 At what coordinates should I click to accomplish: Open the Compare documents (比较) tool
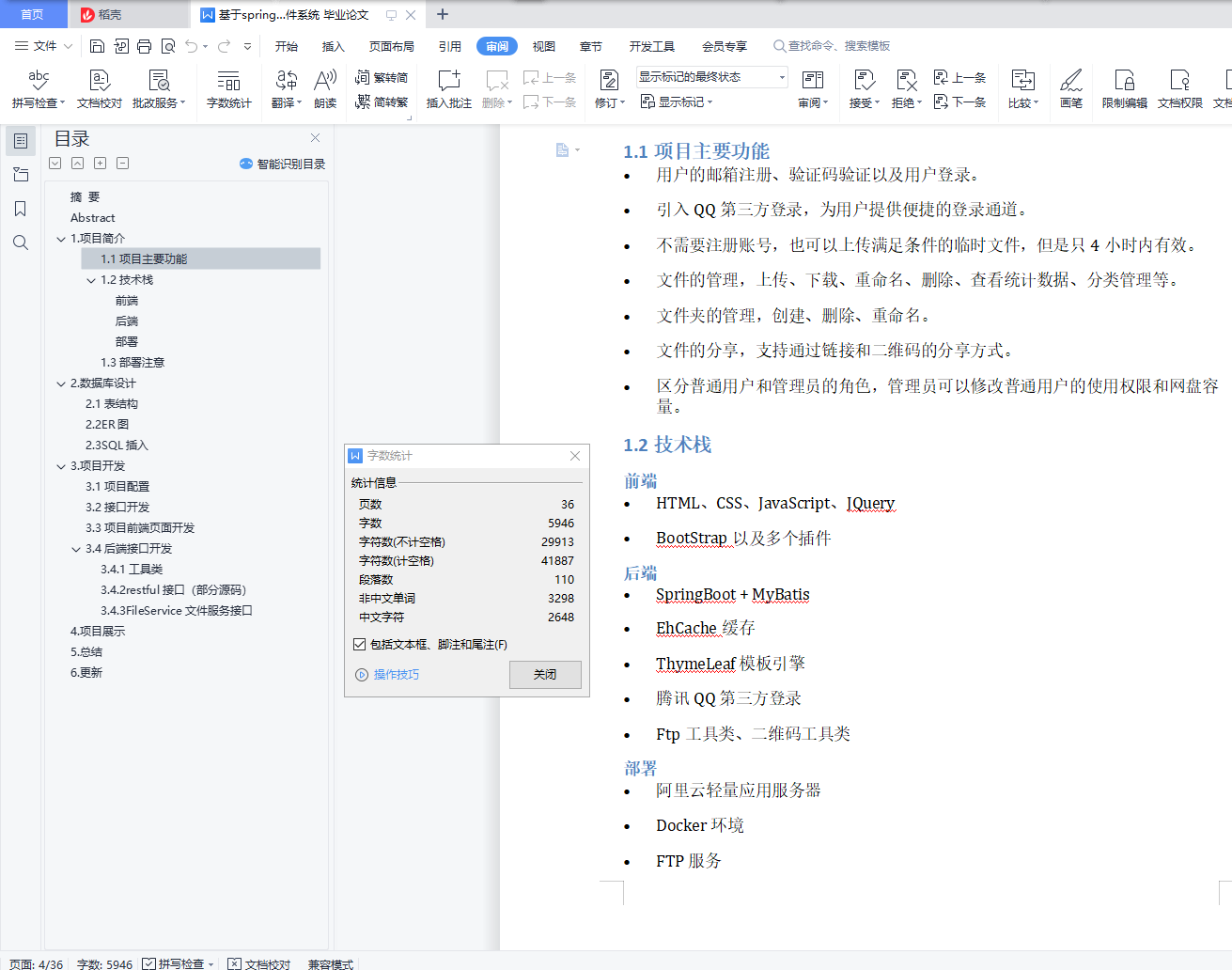[1023, 89]
